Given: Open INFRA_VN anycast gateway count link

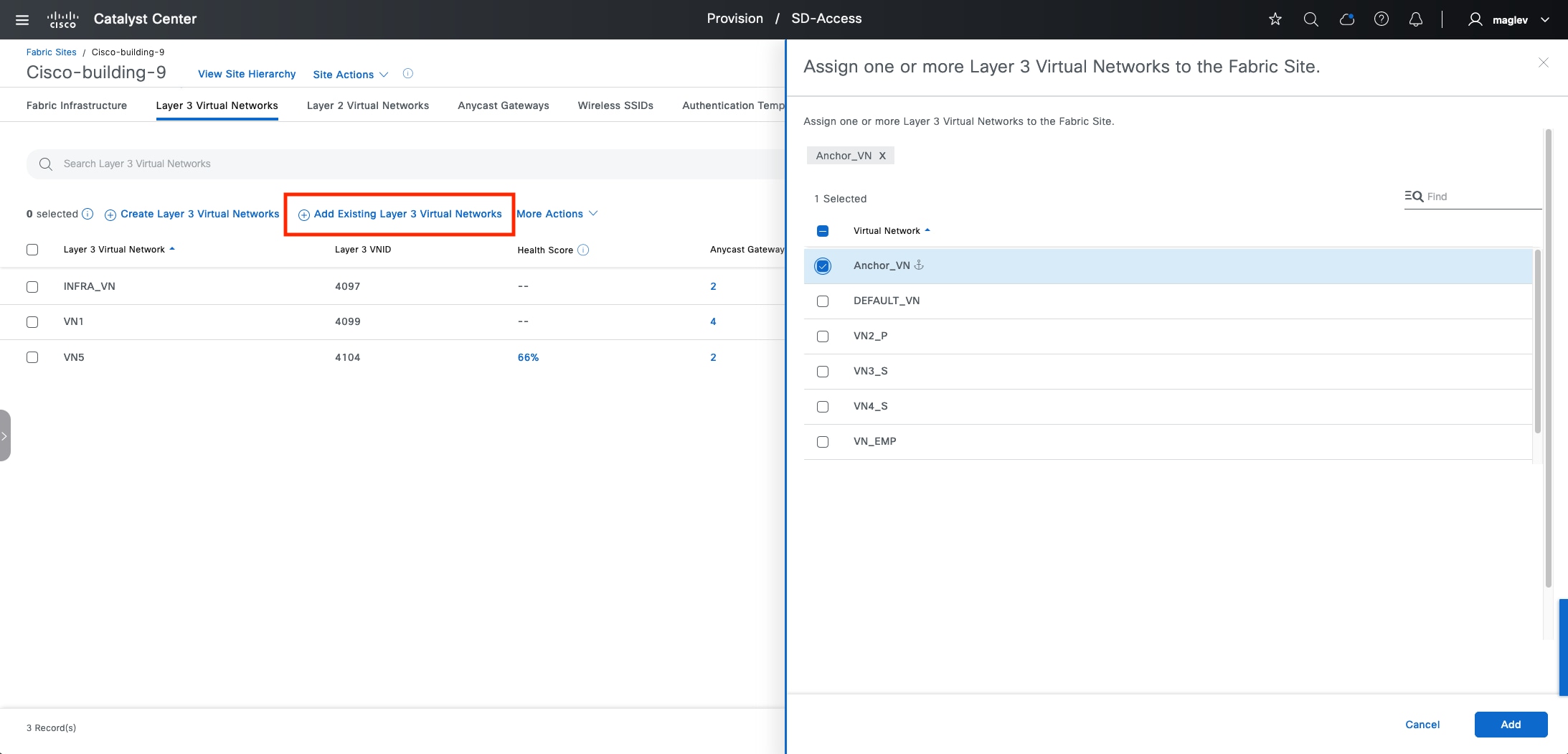Looking at the screenshot, I should tap(713, 286).
